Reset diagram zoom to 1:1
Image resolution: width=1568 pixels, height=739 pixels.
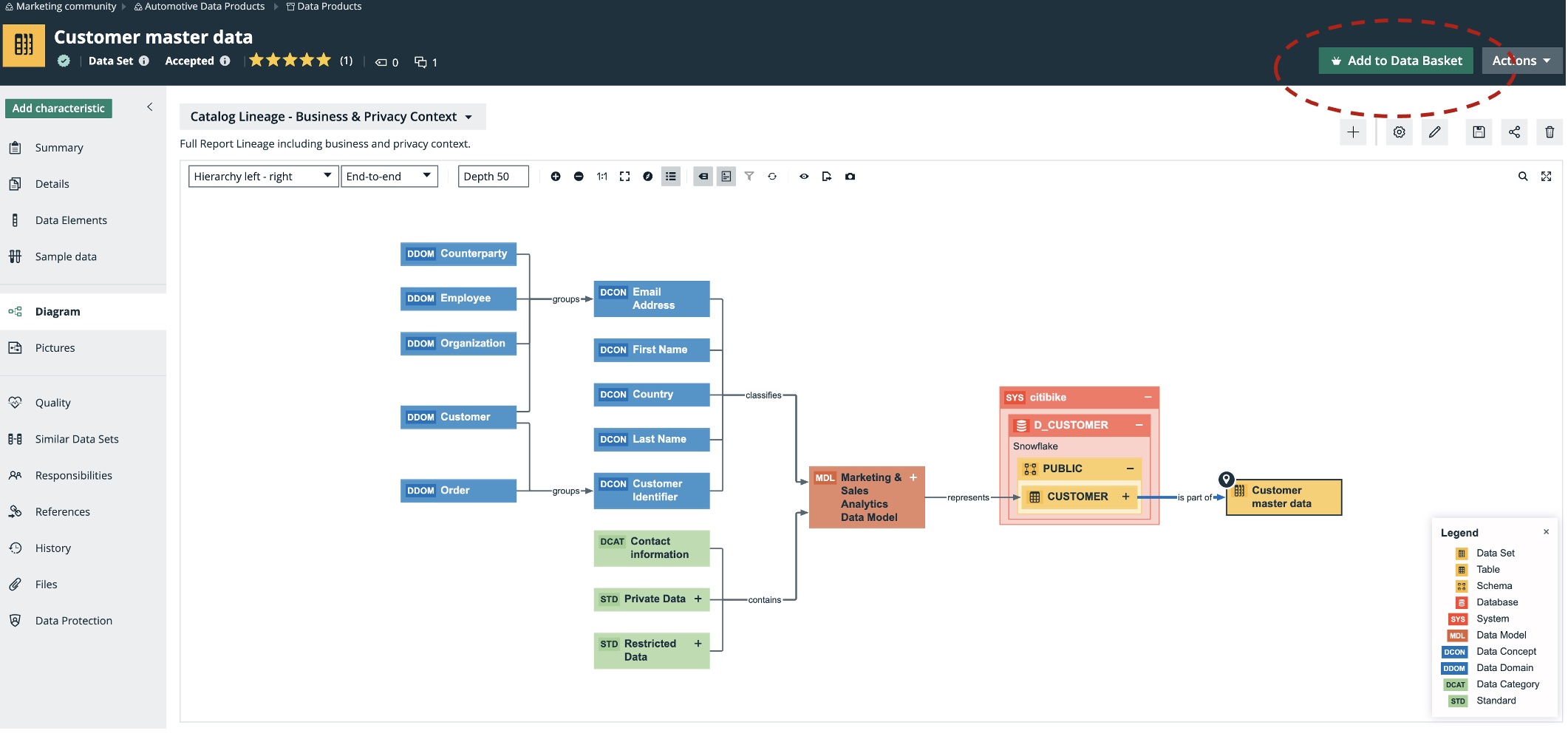click(601, 177)
